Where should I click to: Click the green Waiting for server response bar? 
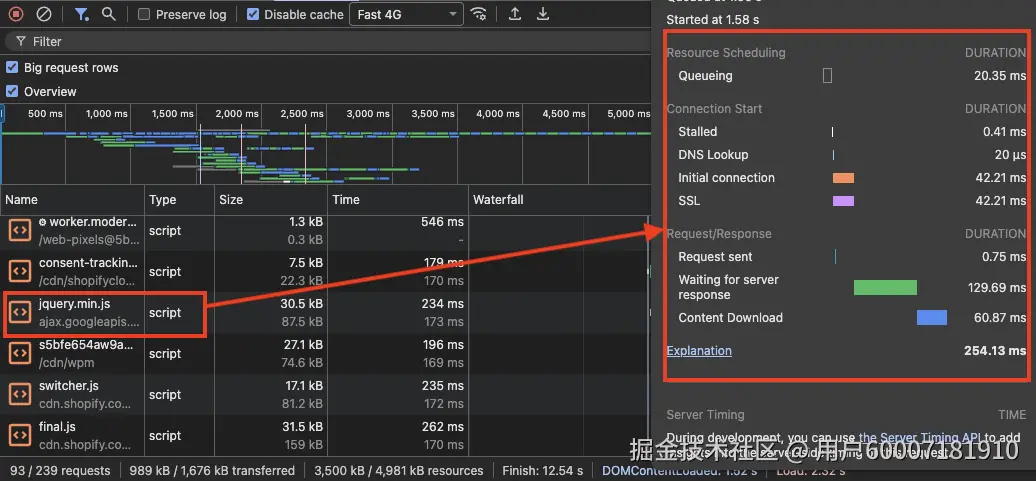pyautogui.click(x=885, y=287)
